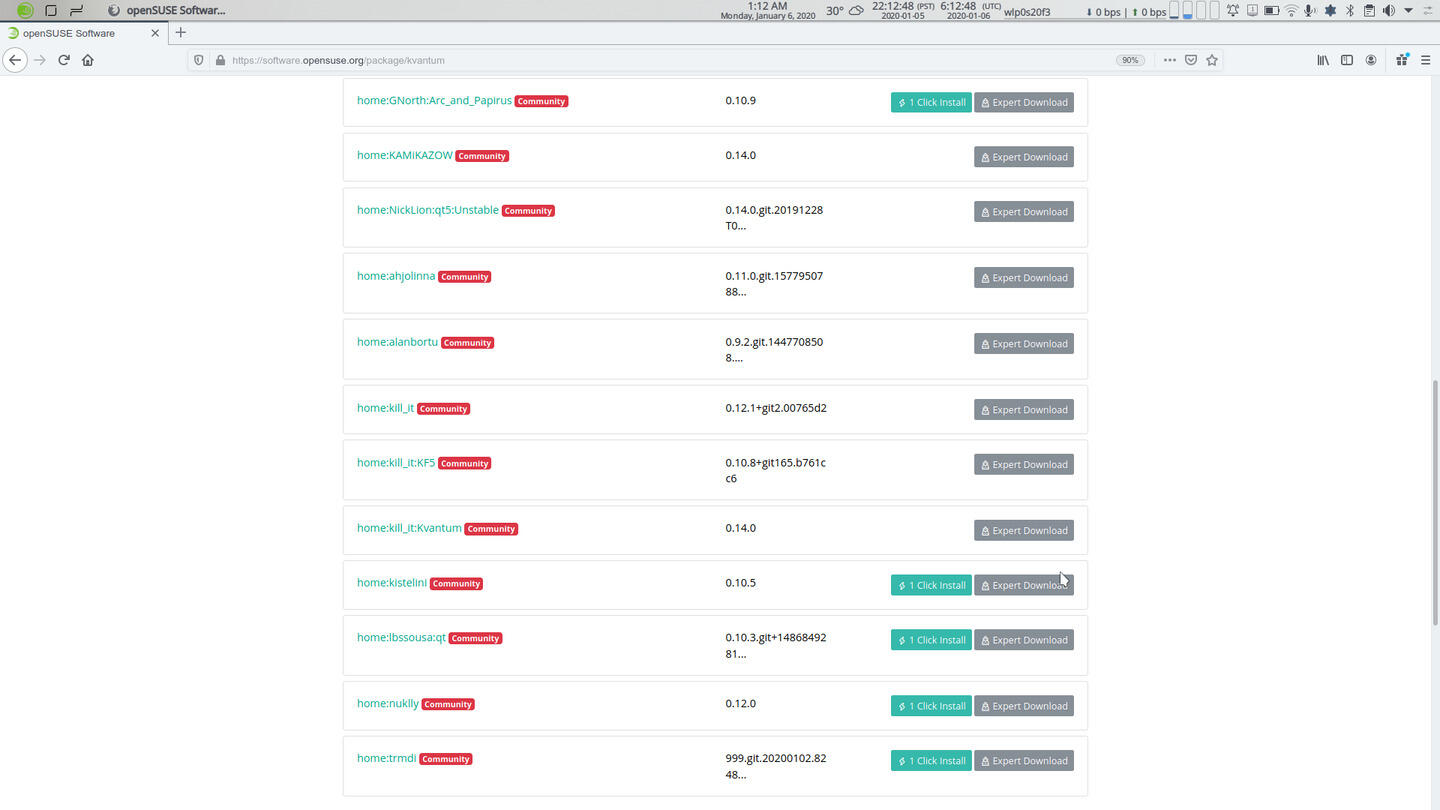The height and width of the screenshot is (810, 1440).
Task: Expert Download for home:kill_it:Kvantum
Action: (x=1024, y=531)
